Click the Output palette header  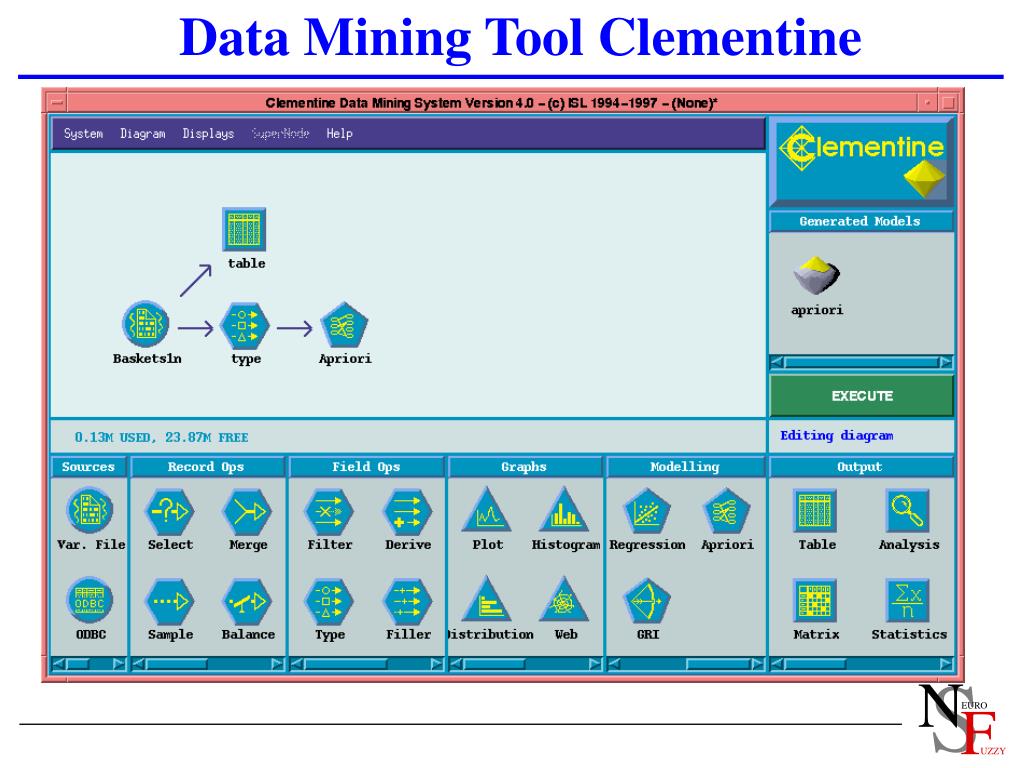pyautogui.click(x=860, y=467)
